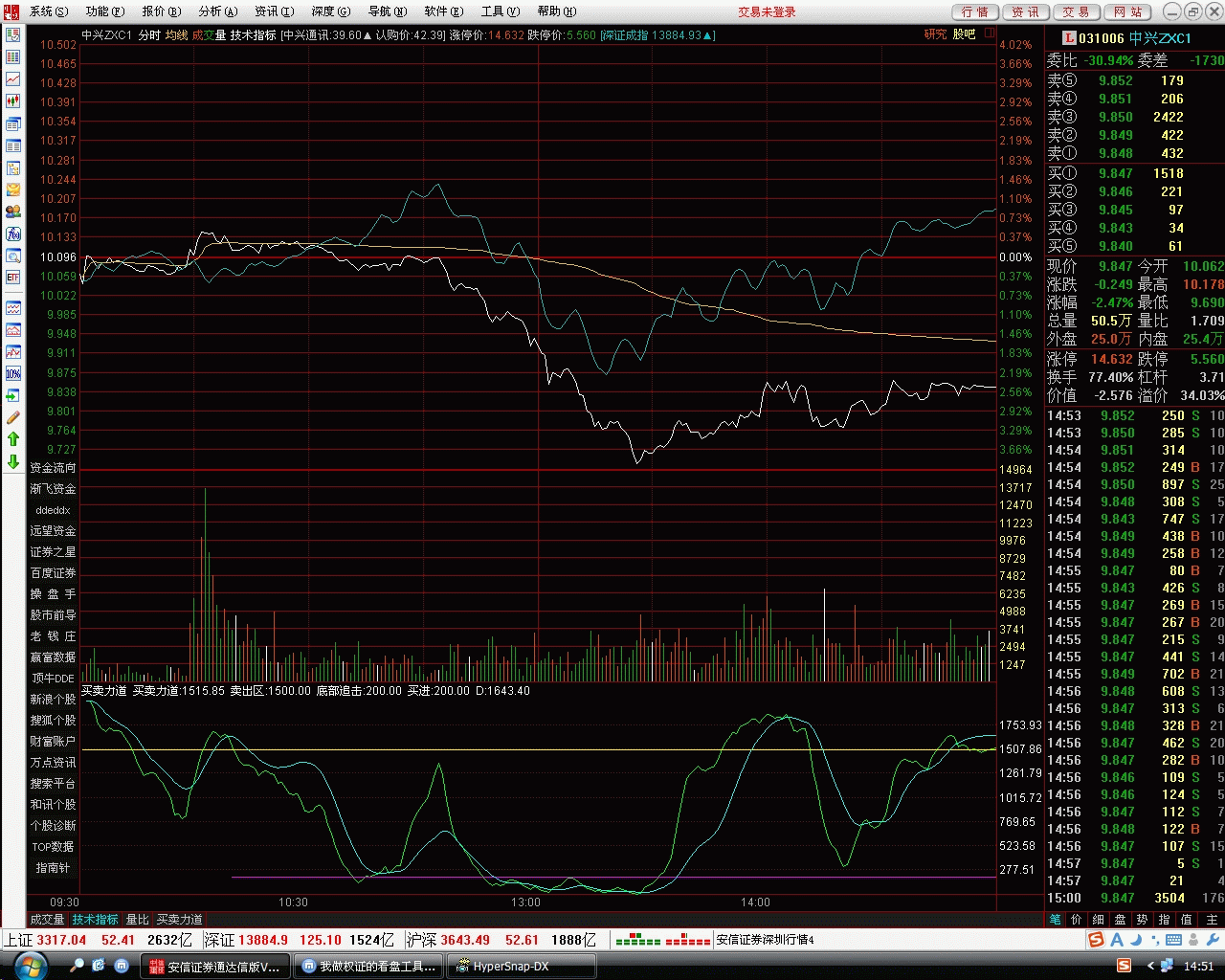The image size is (1225, 980).
Task: Open HyperSnap-DX from the taskbar
Action: [x=522, y=967]
